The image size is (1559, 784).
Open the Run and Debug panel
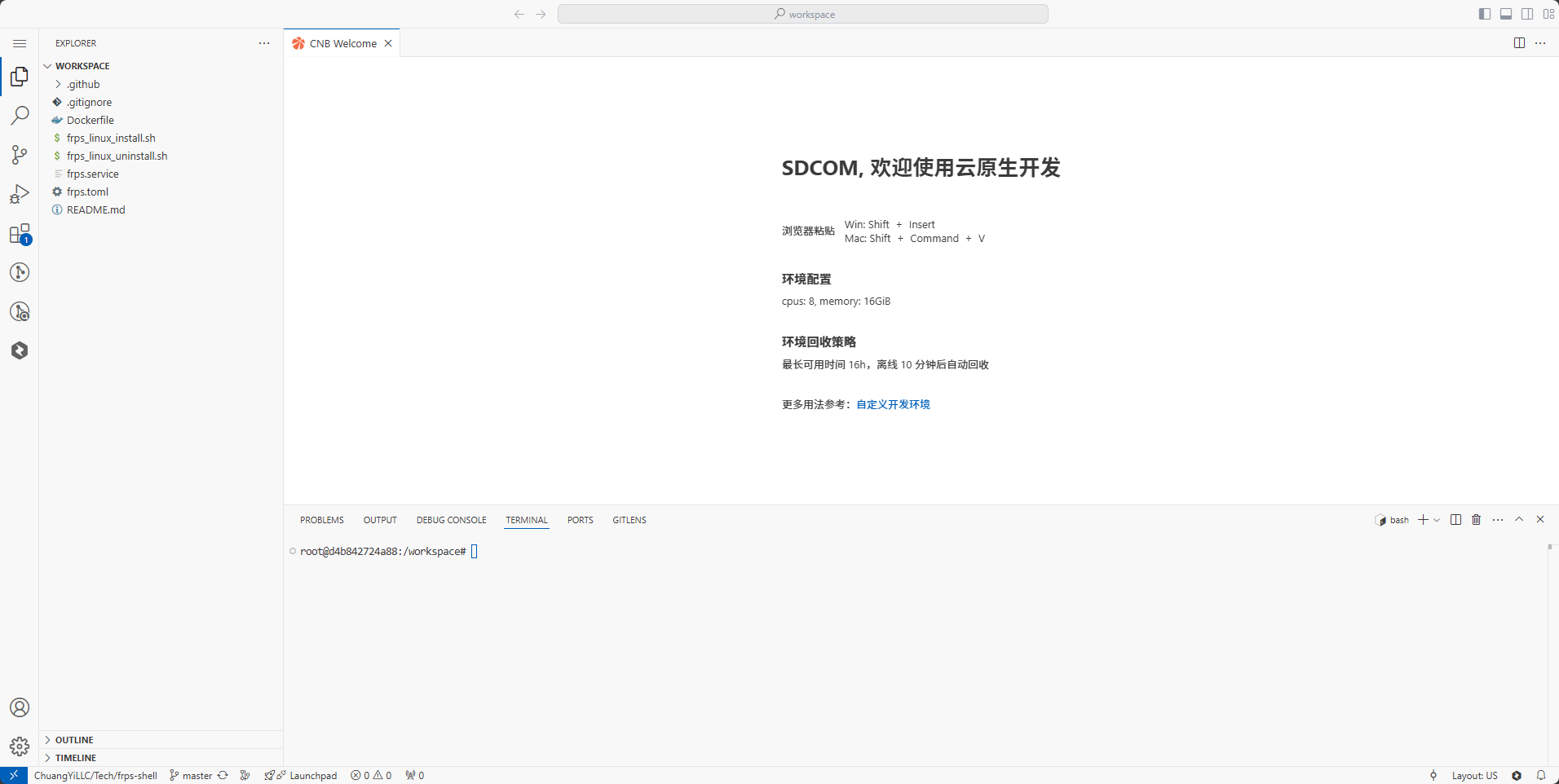20,193
